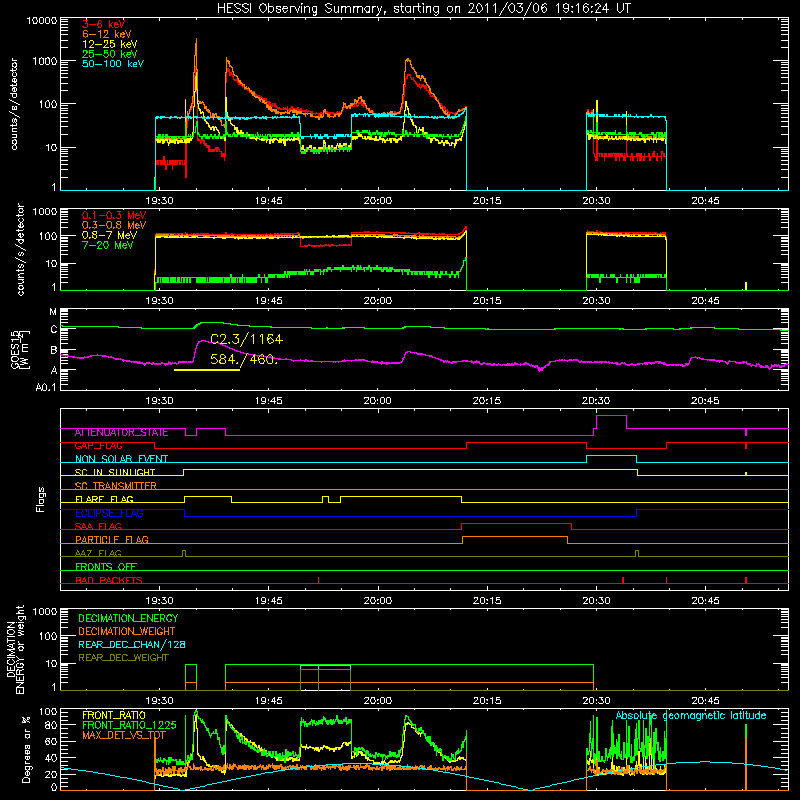
Task: Select the green 25-50 keV legend label
Action: click(110, 54)
